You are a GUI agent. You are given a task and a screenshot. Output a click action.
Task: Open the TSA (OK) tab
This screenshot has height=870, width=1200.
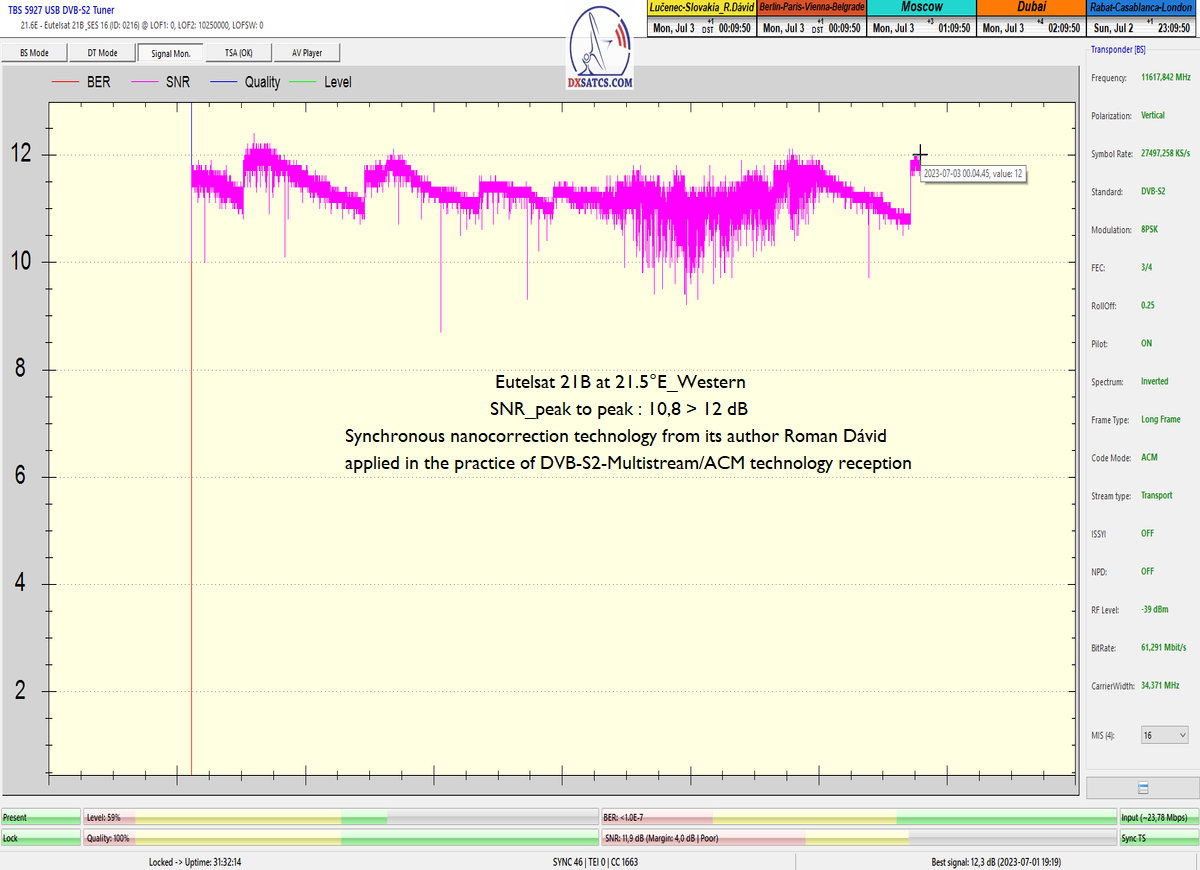[x=238, y=53]
